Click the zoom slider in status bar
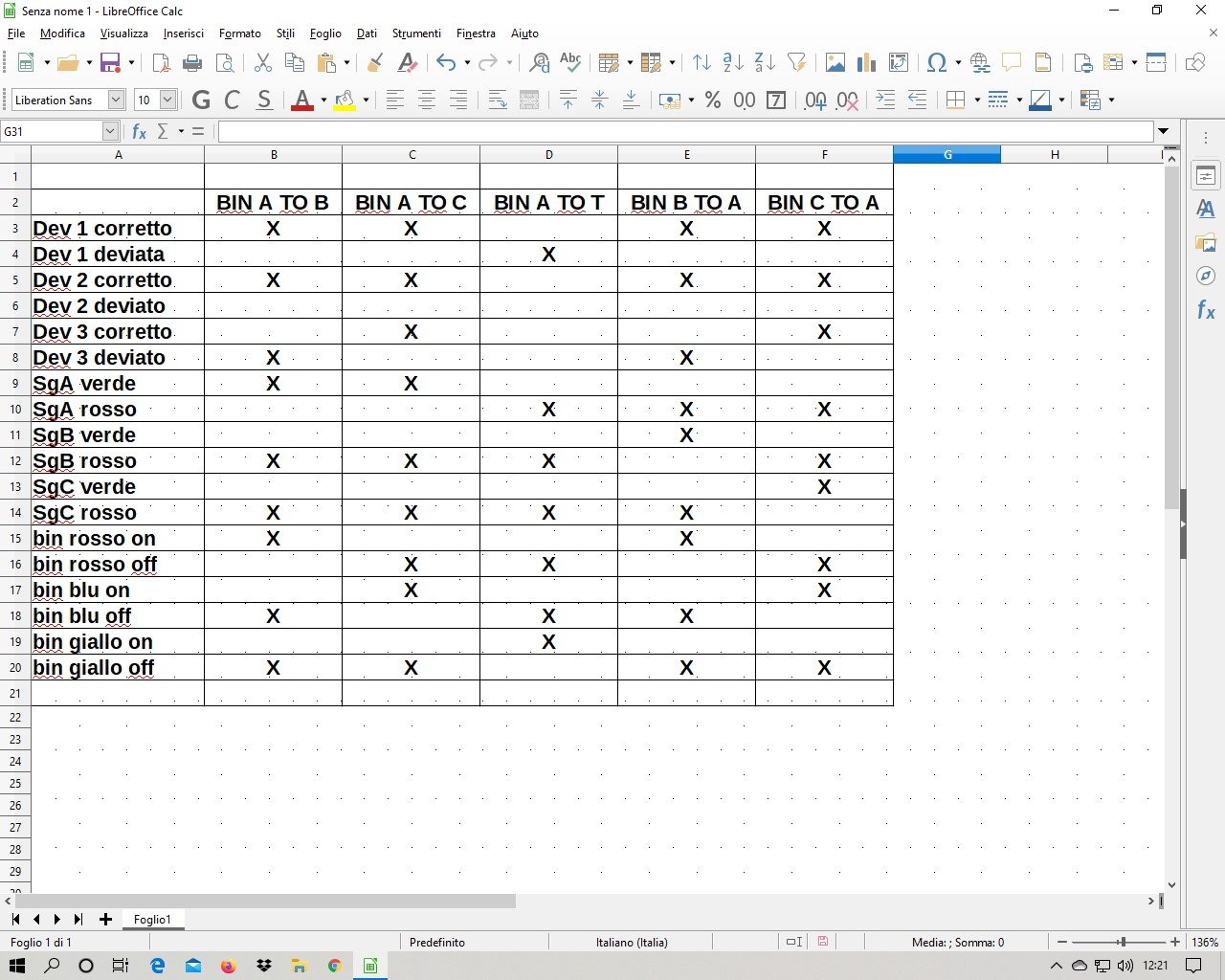This screenshot has height=980, width=1225. click(1122, 943)
